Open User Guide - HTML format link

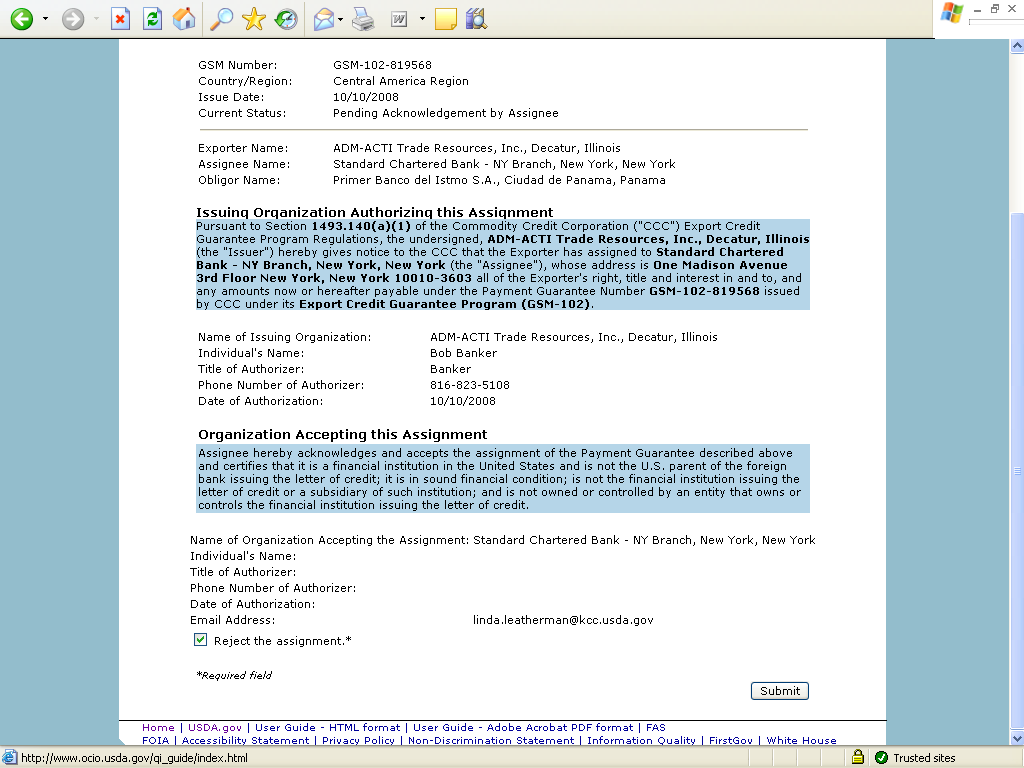coord(327,728)
